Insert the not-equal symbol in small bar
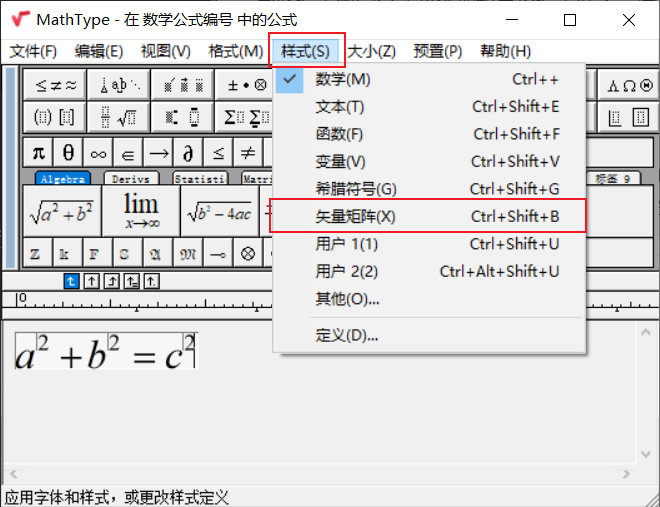This screenshot has height=507, width=660. pos(248,152)
